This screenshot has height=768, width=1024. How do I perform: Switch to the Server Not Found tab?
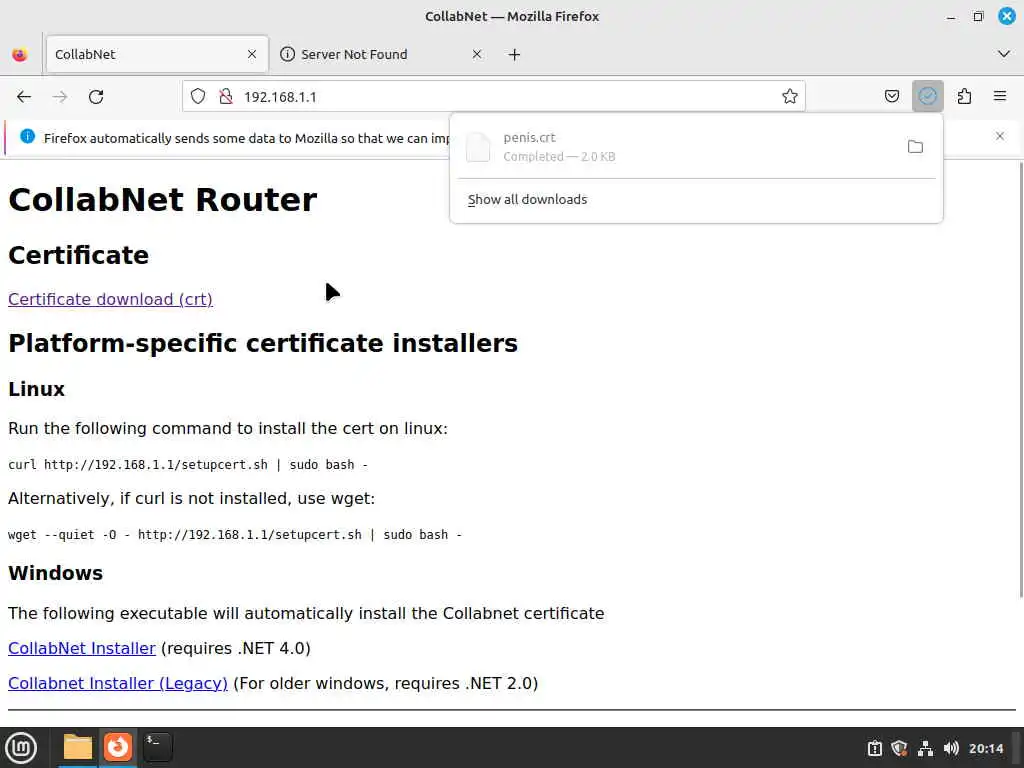pos(381,54)
